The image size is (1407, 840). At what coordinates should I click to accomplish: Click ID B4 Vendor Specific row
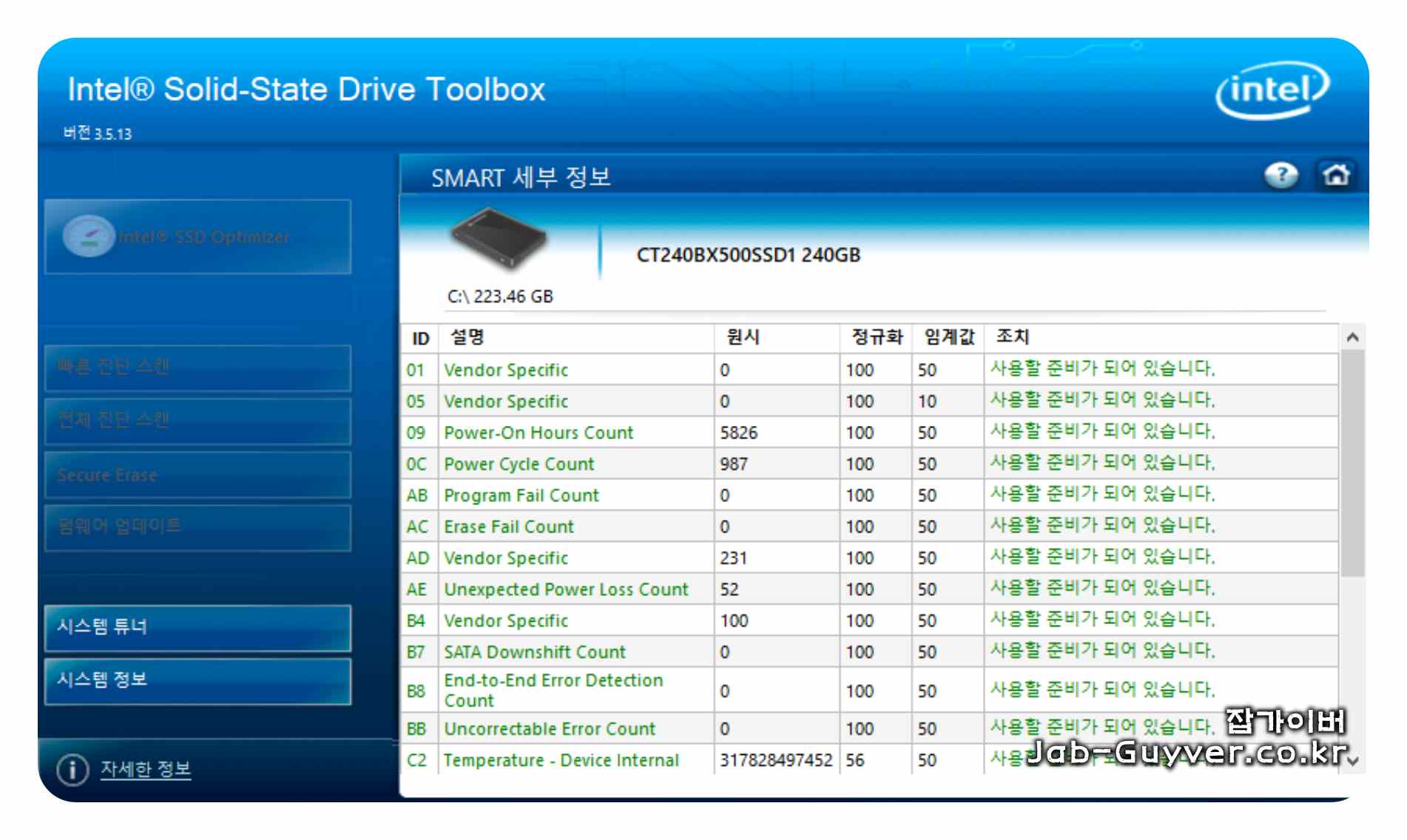click(x=870, y=621)
